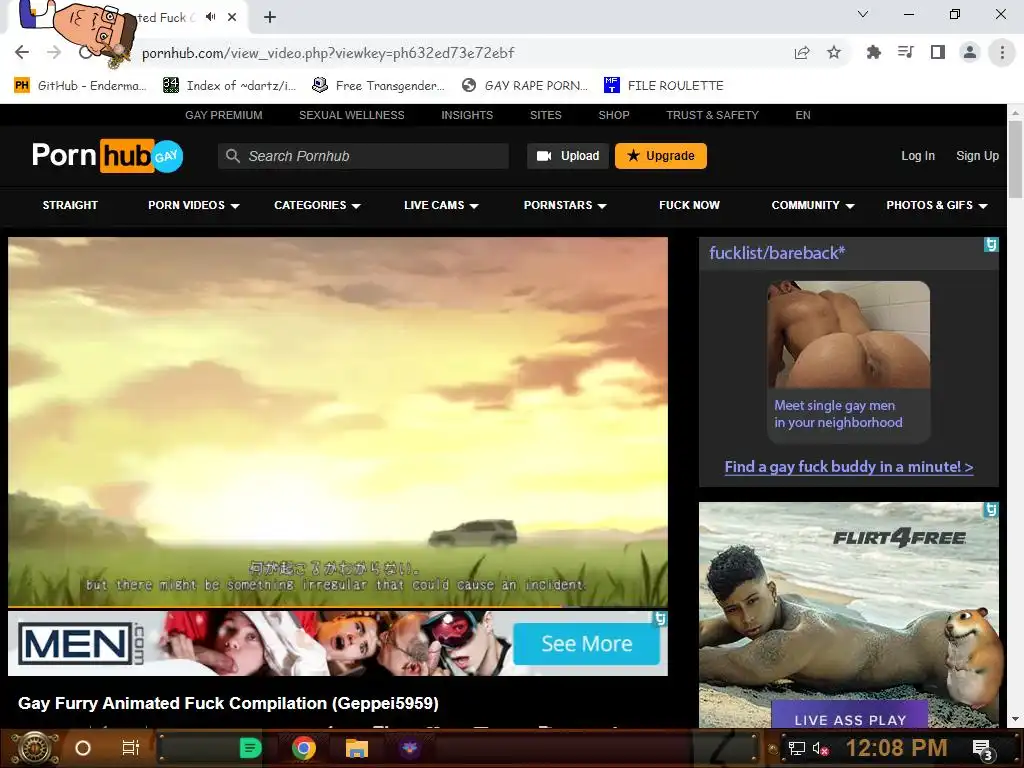
Task: Click the network icon in system tray
Action: coord(796,748)
